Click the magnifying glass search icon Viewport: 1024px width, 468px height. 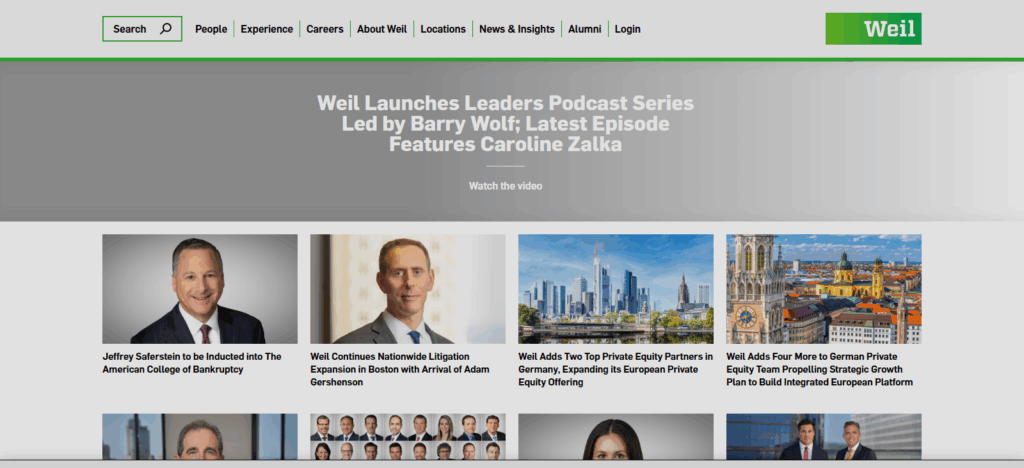coord(166,29)
